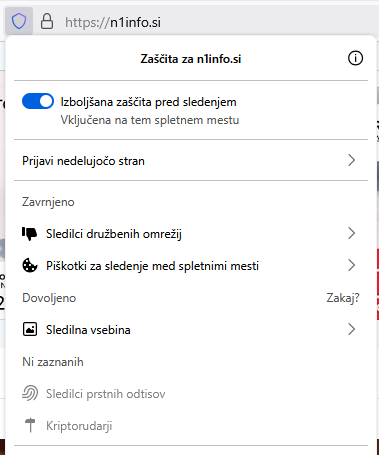Select the Sledilna vsebina item
Image resolution: width=379 pixels, height=455 pixels.
coord(191,330)
